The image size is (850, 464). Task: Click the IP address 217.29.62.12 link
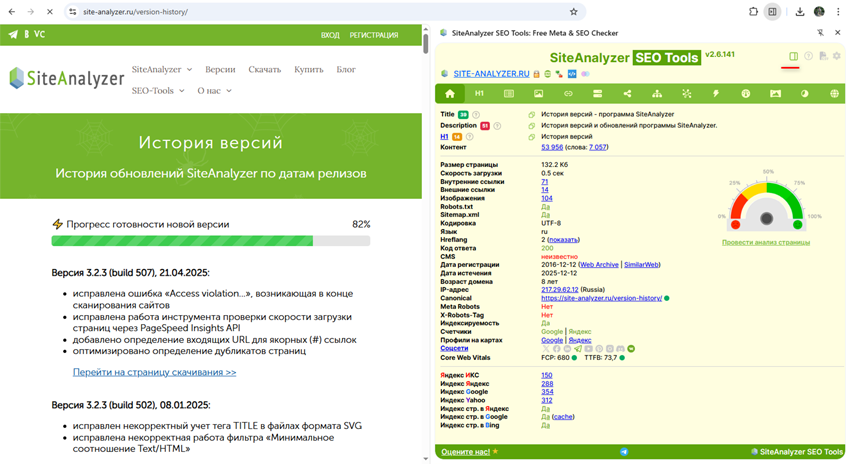[x=559, y=289]
